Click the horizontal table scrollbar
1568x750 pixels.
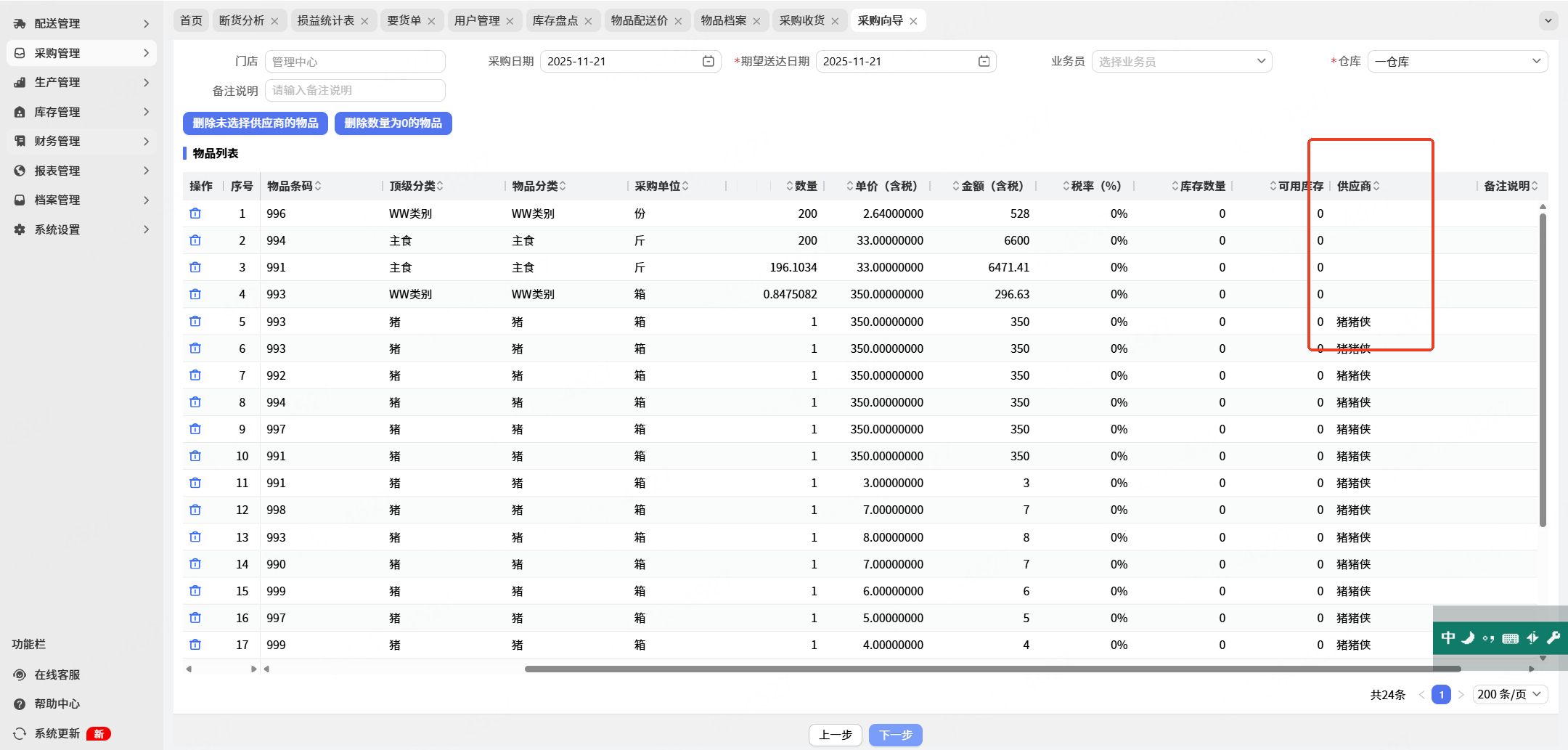(x=992, y=669)
